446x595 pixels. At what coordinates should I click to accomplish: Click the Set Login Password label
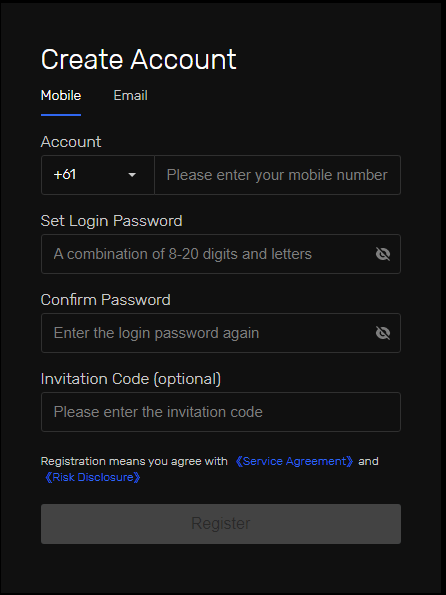coord(112,221)
